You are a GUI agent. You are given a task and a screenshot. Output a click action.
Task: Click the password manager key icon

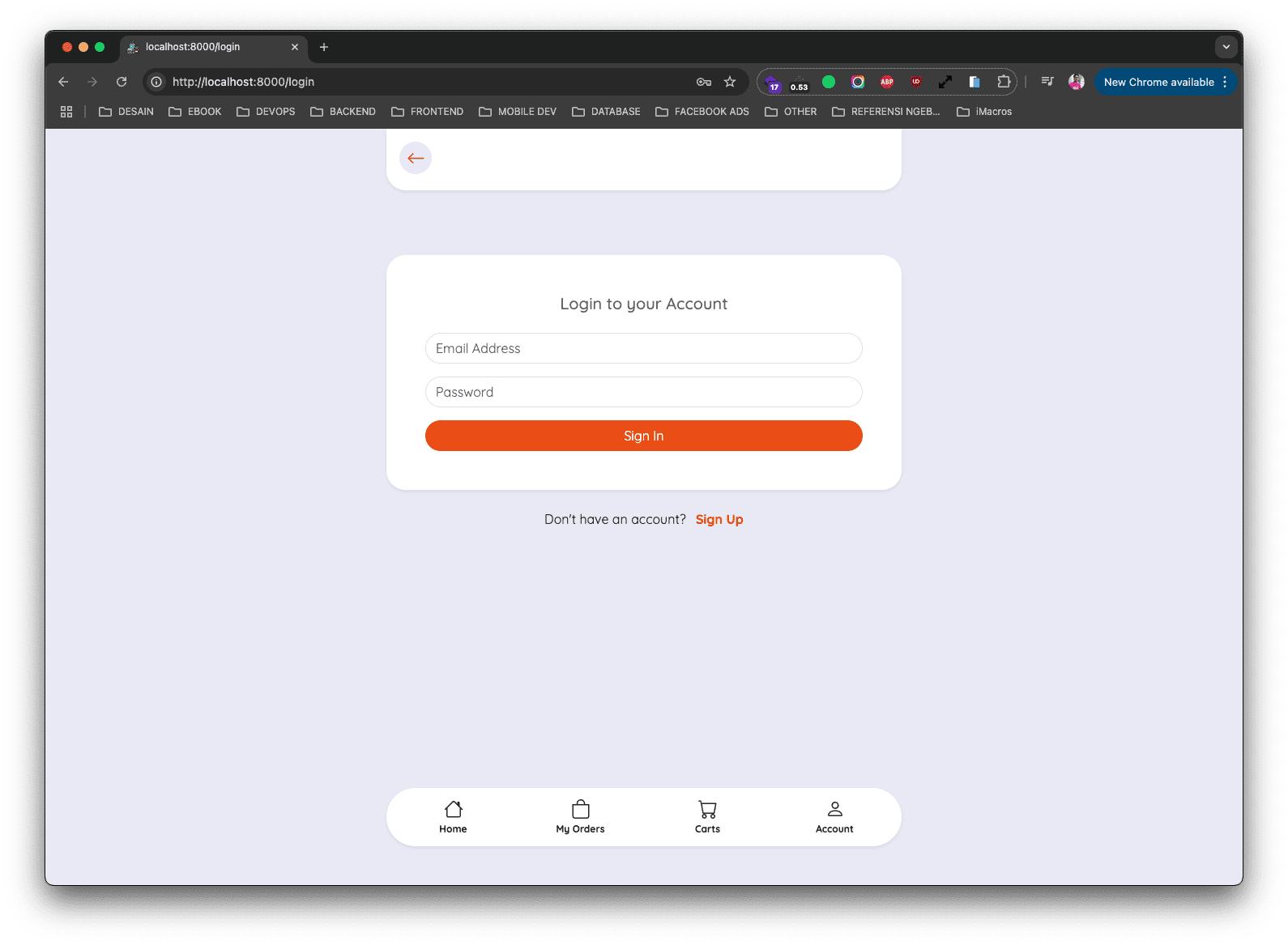pos(703,82)
